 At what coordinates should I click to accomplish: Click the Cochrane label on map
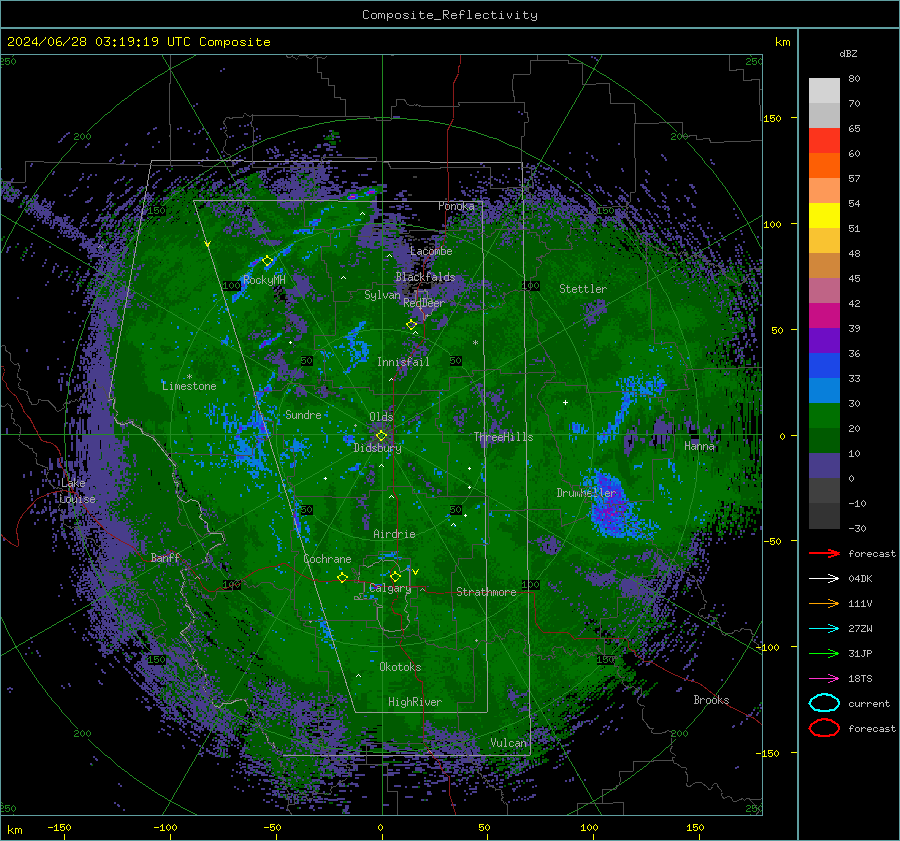[x=327, y=559]
